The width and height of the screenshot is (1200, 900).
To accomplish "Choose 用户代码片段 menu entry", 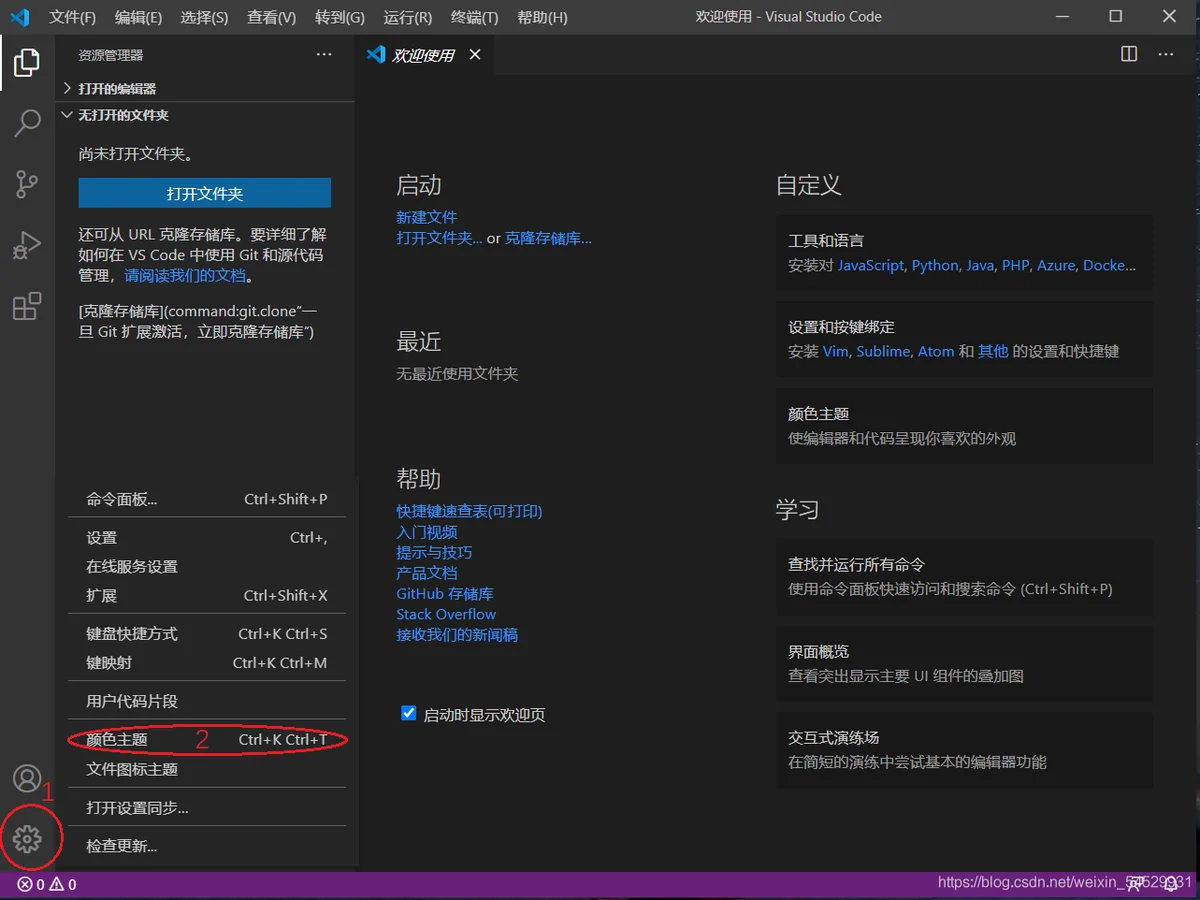I will click(207, 701).
